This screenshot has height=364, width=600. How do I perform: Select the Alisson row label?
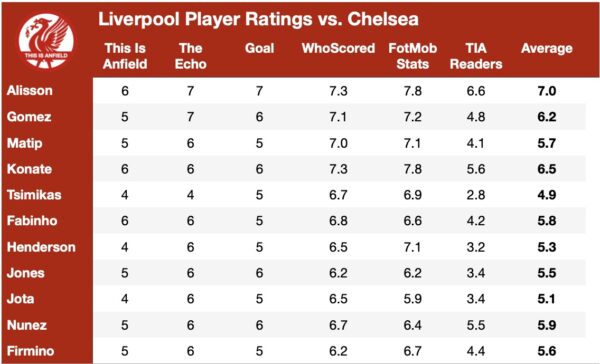tap(30, 91)
